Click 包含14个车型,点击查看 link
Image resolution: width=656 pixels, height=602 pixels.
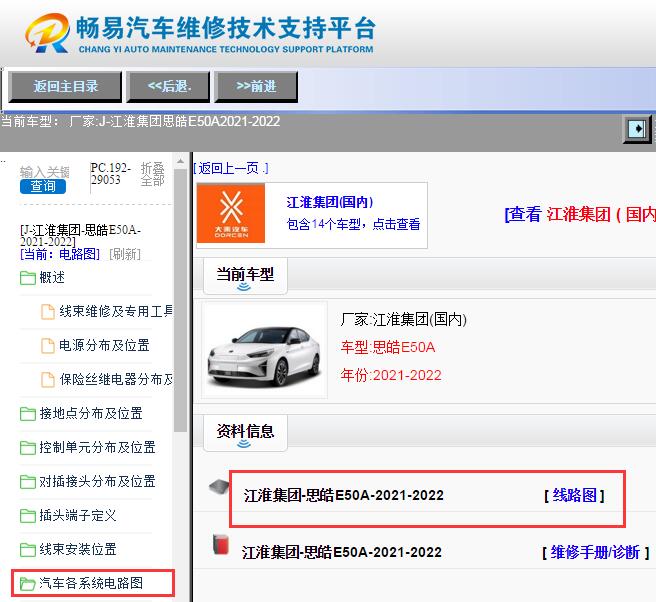click(353, 224)
